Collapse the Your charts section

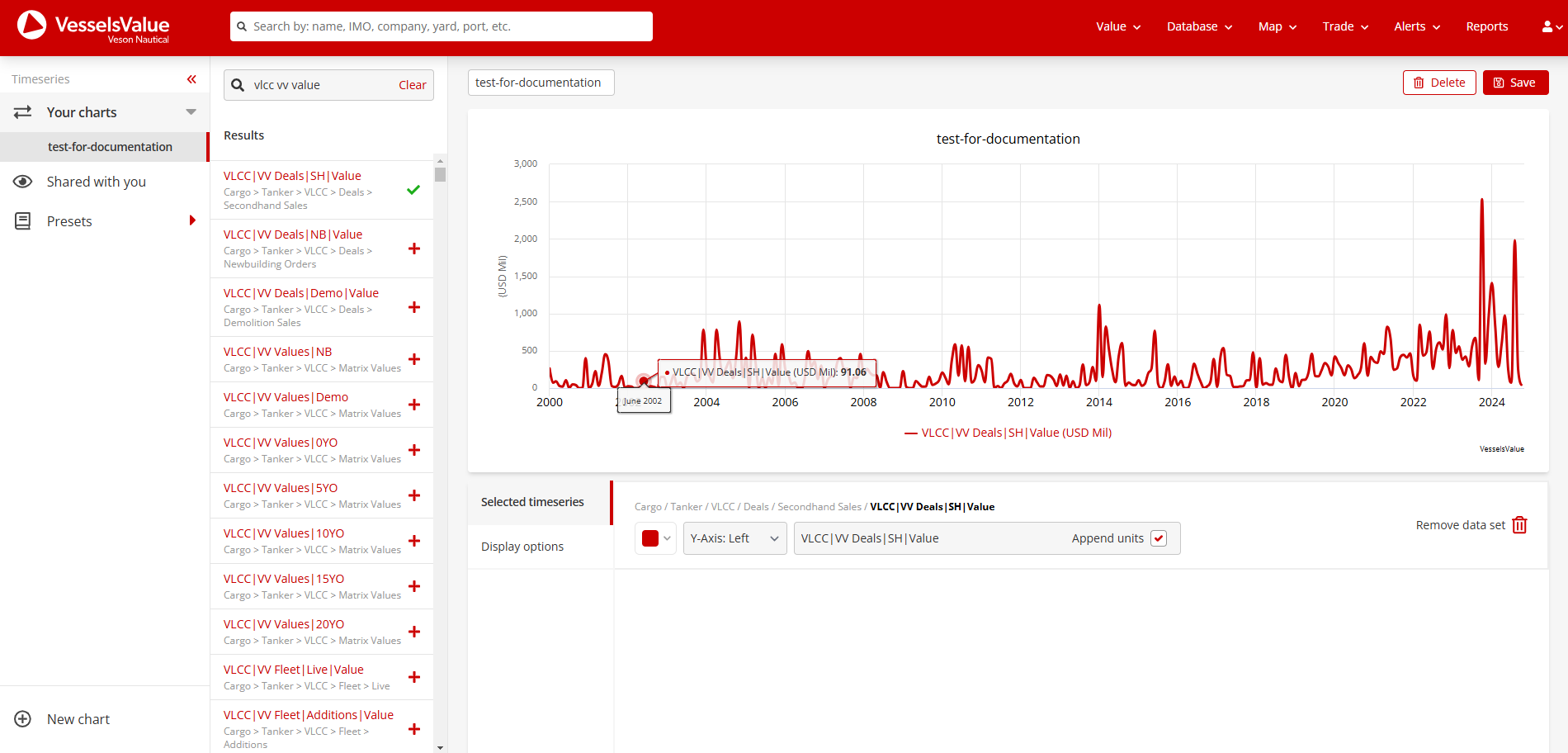pyautogui.click(x=191, y=112)
